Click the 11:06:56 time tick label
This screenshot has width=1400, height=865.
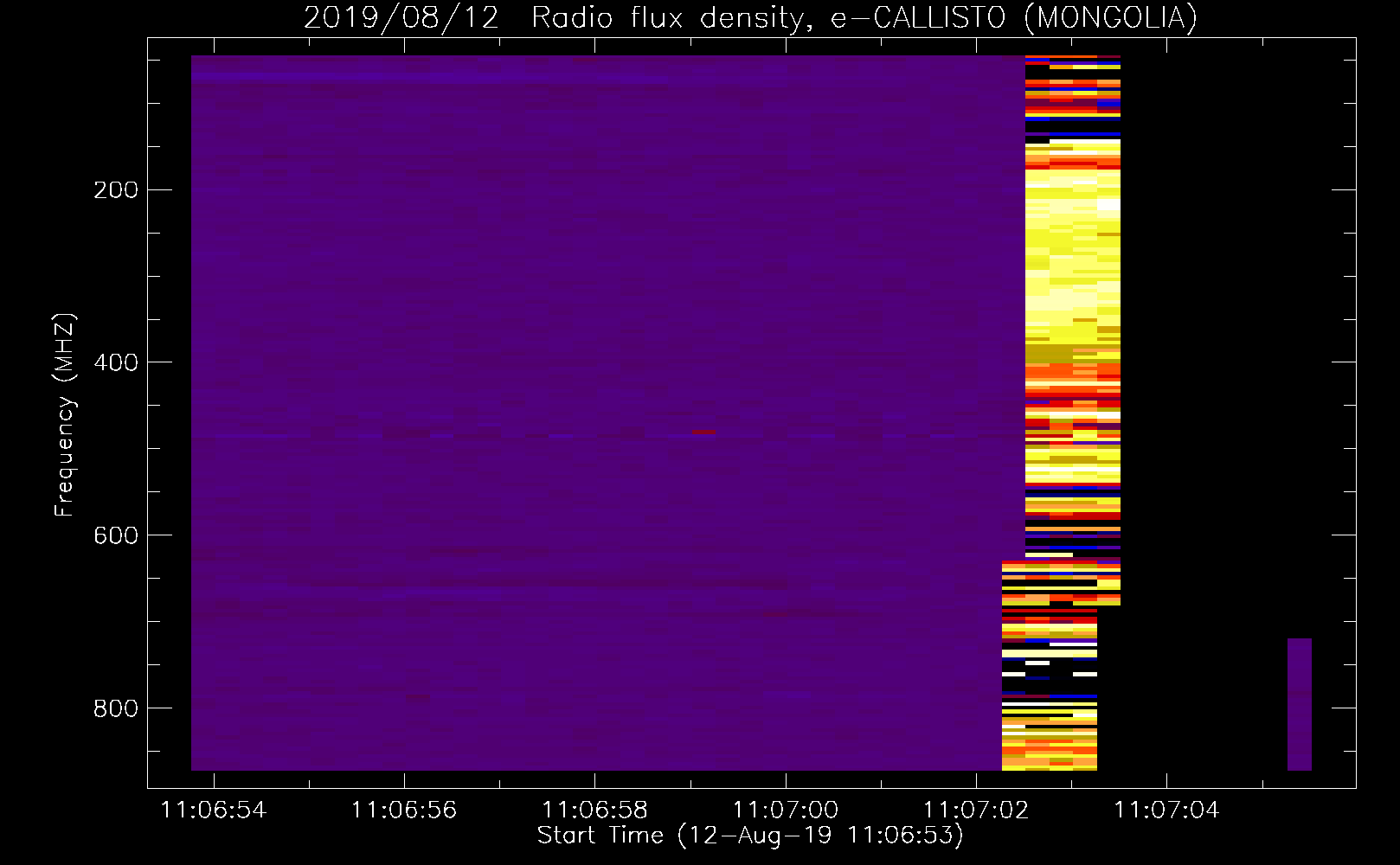pyautogui.click(x=404, y=811)
